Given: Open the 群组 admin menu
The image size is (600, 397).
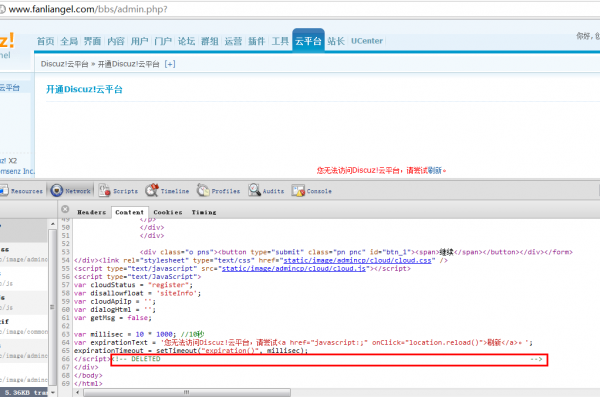Looking at the screenshot, I should coord(209,41).
